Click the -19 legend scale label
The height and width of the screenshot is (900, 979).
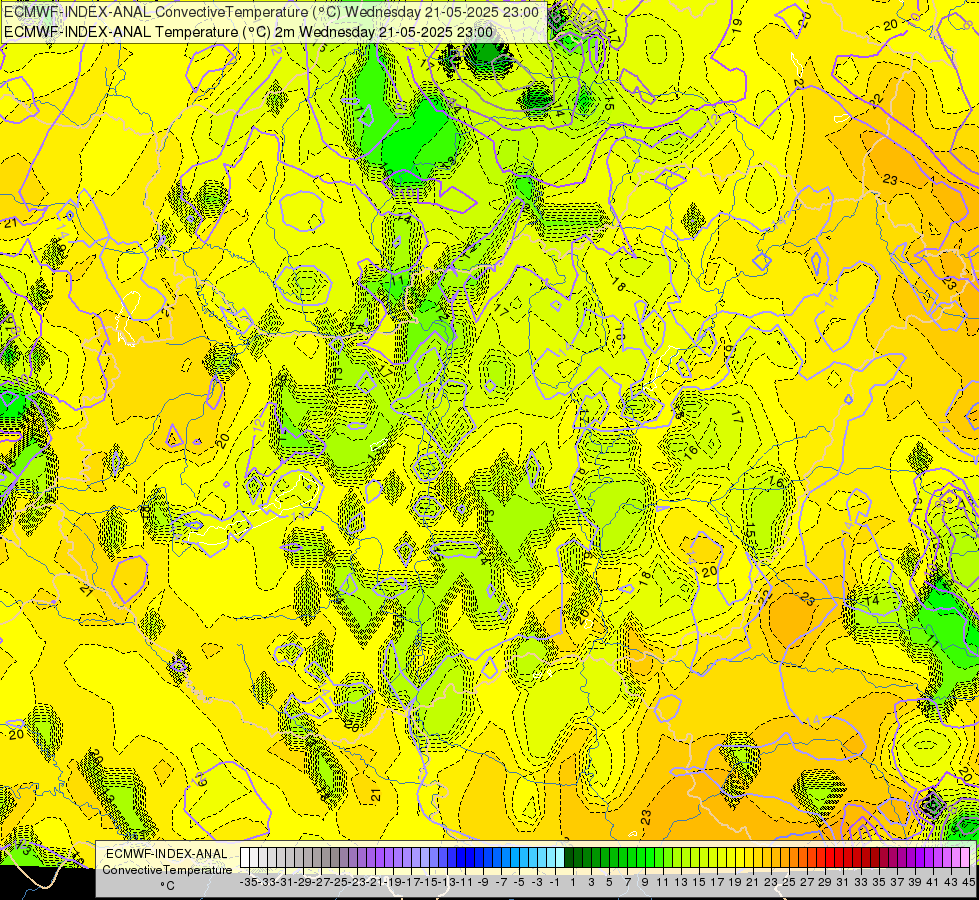pyautogui.click(x=393, y=883)
